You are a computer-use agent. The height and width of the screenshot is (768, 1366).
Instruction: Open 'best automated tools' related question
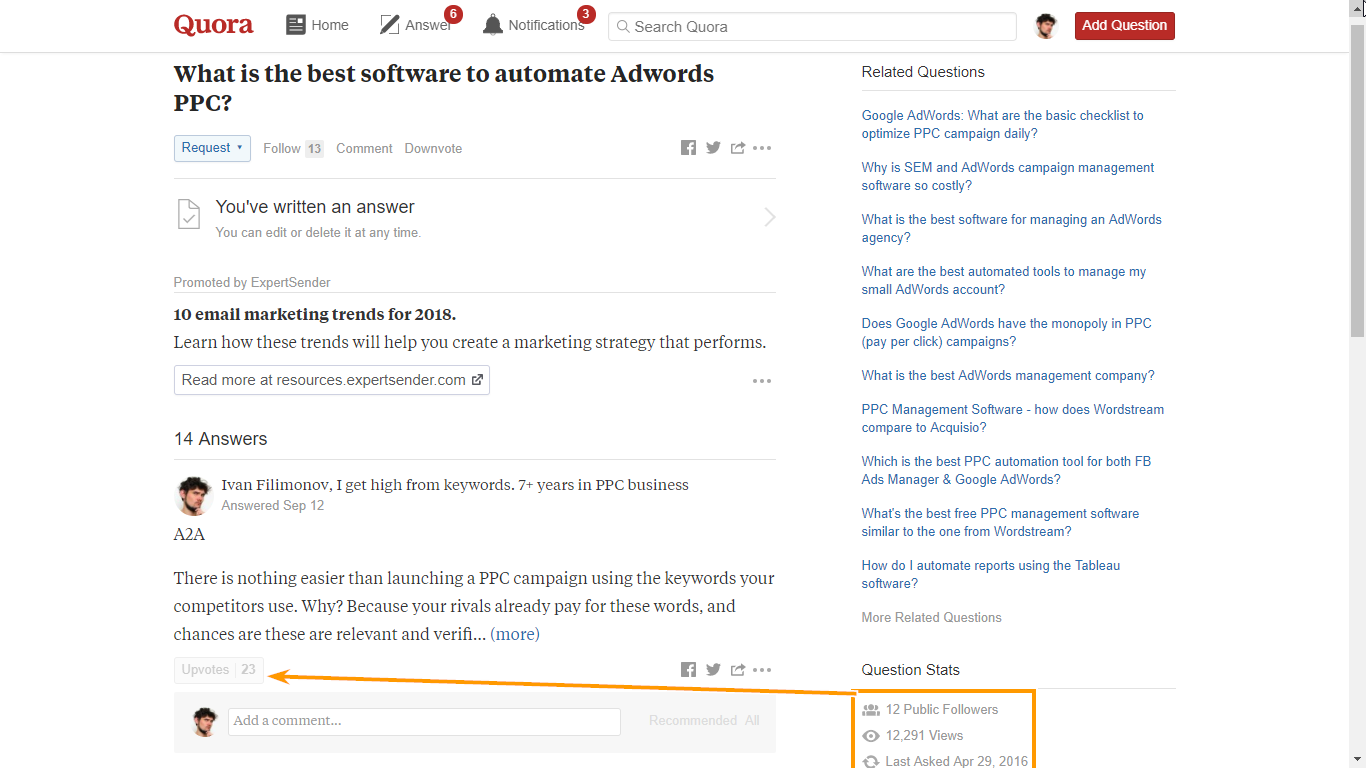(x=1004, y=280)
